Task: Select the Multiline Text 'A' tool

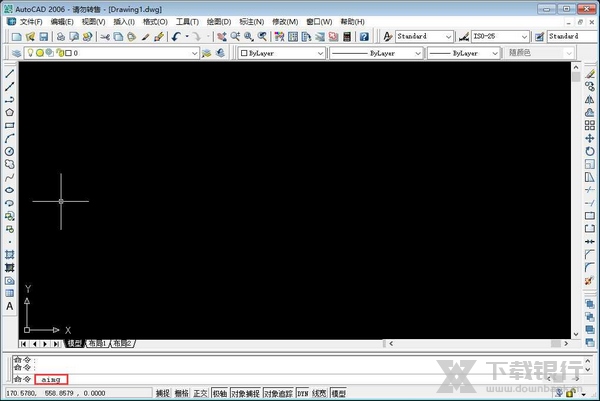Action: point(10,307)
